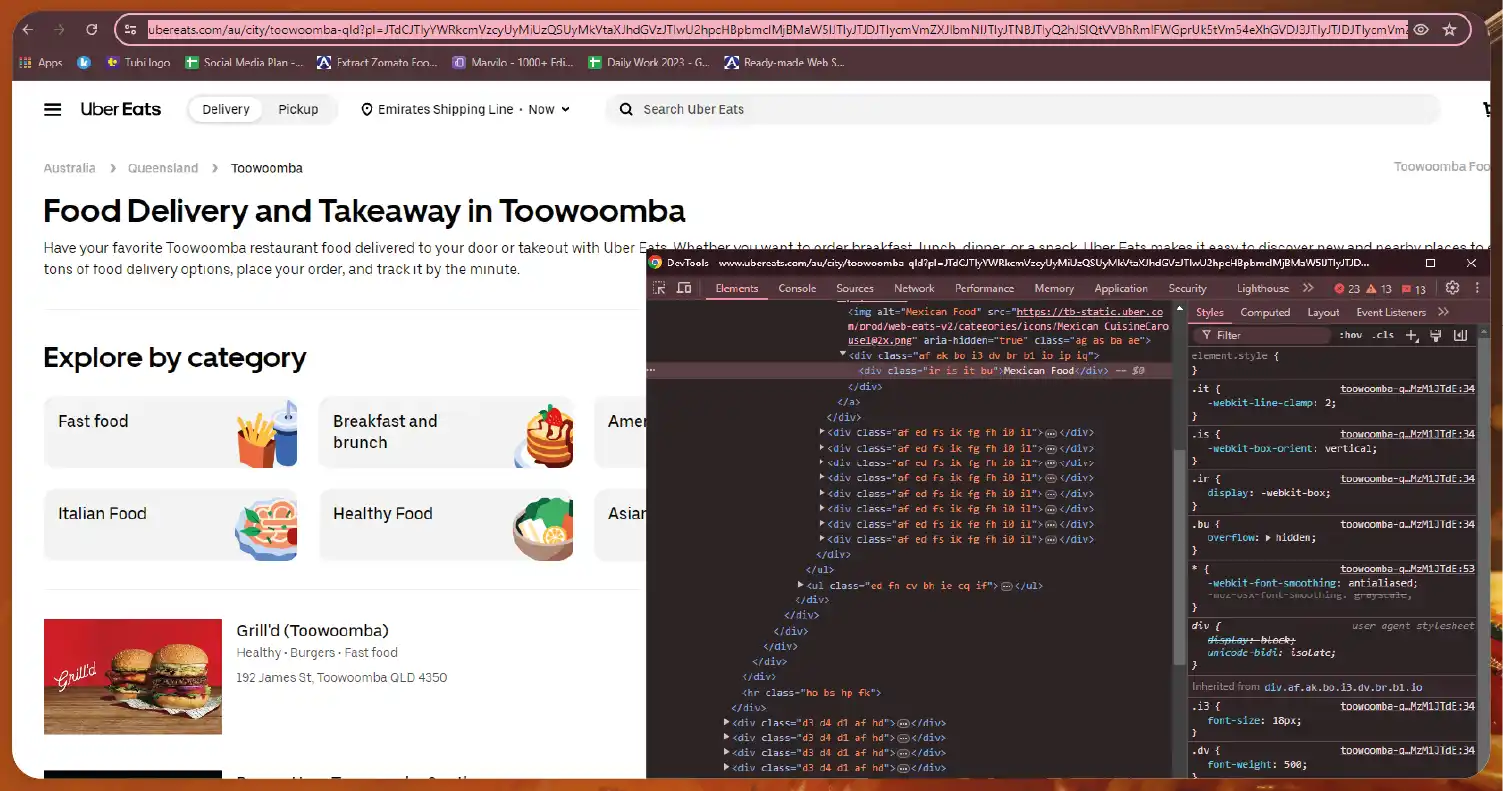Go to the Australia breadcrumb

point(69,168)
